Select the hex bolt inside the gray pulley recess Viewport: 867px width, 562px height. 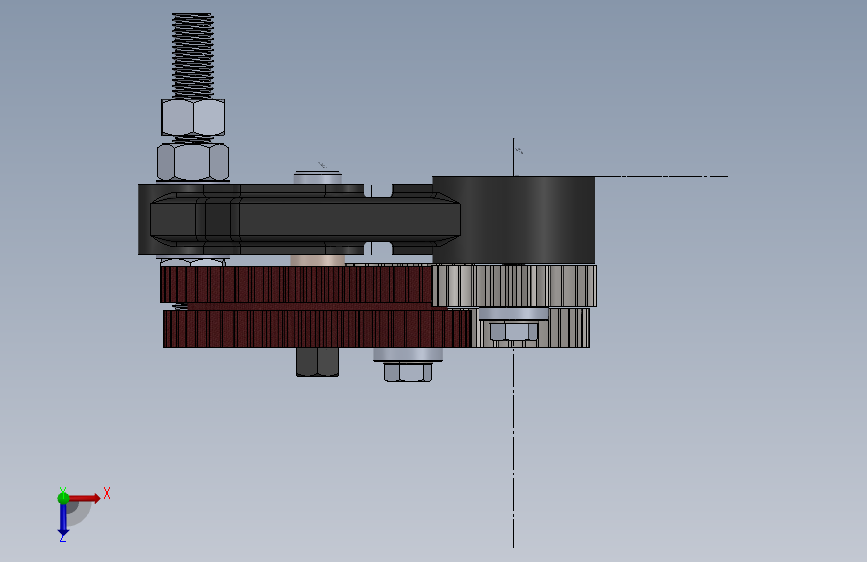click(514, 332)
